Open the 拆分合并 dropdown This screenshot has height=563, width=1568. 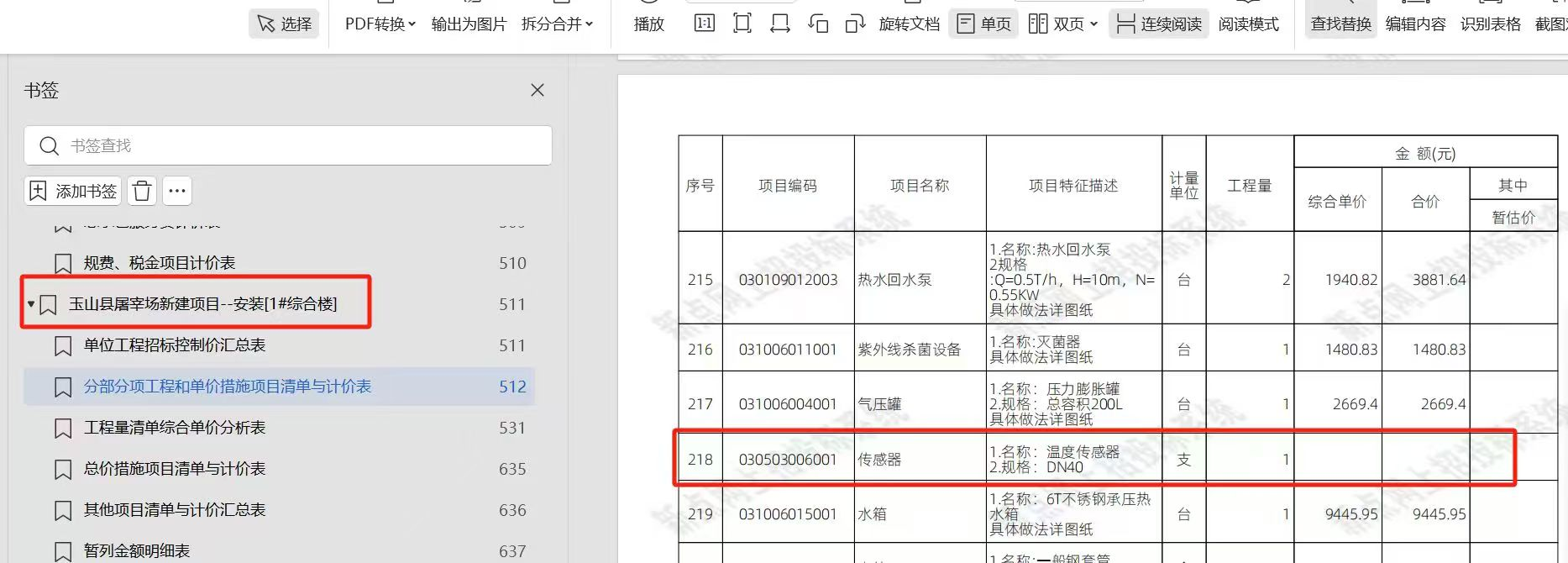[x=557, y=24]
